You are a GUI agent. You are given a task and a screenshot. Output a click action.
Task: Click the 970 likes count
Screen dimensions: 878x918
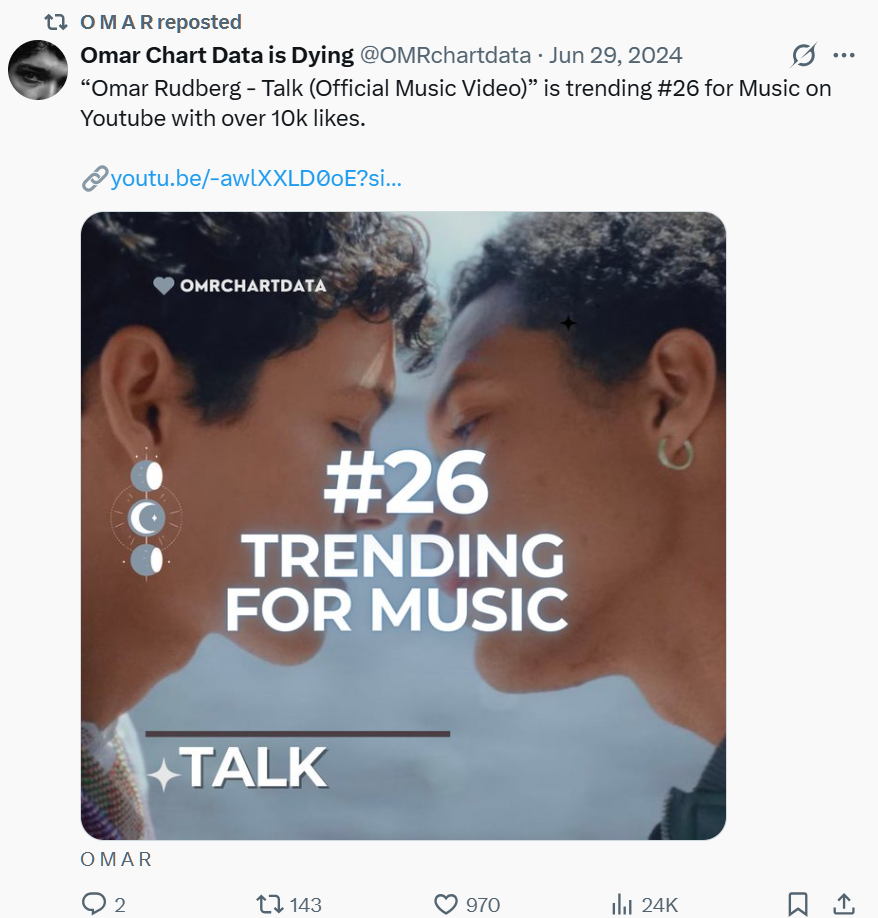pyautogui.click(x=482, y=904)
